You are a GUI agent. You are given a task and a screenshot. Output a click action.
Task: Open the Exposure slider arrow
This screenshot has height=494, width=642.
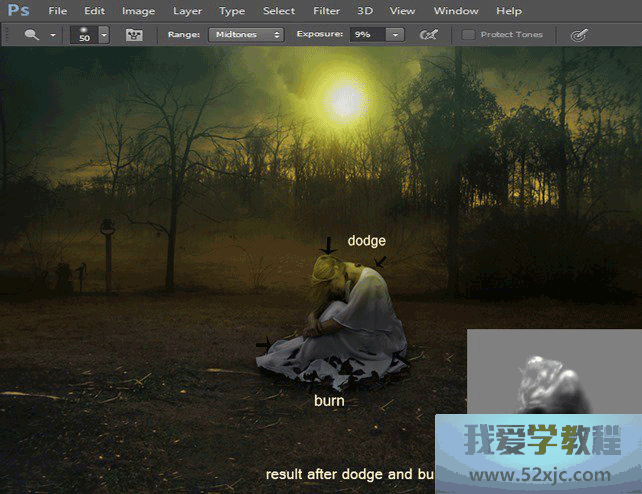[396, 35]
